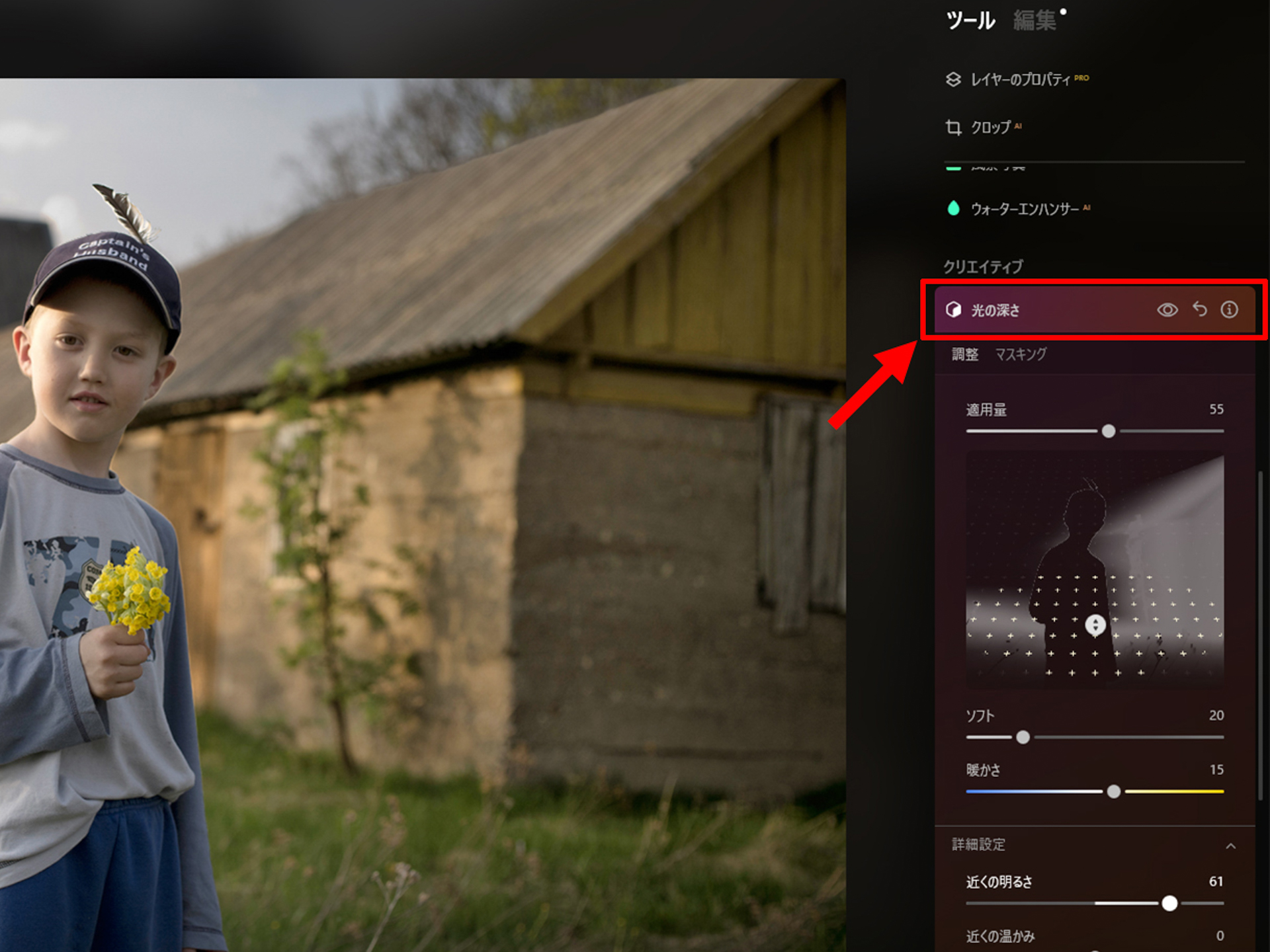Click the 暖かさ slider handle

click(x=1114, y=791)
